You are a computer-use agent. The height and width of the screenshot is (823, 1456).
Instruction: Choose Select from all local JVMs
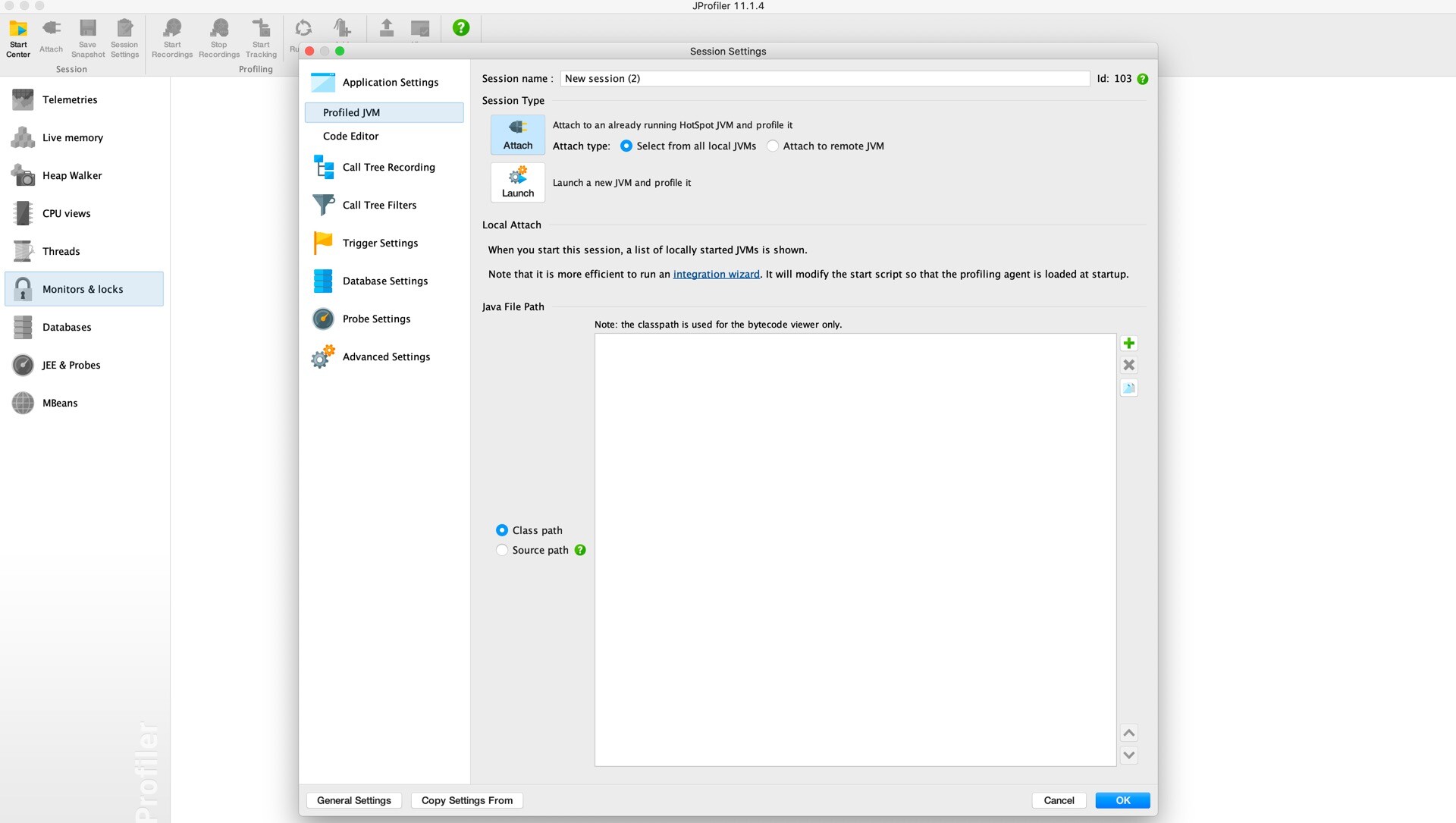[689, 146]
